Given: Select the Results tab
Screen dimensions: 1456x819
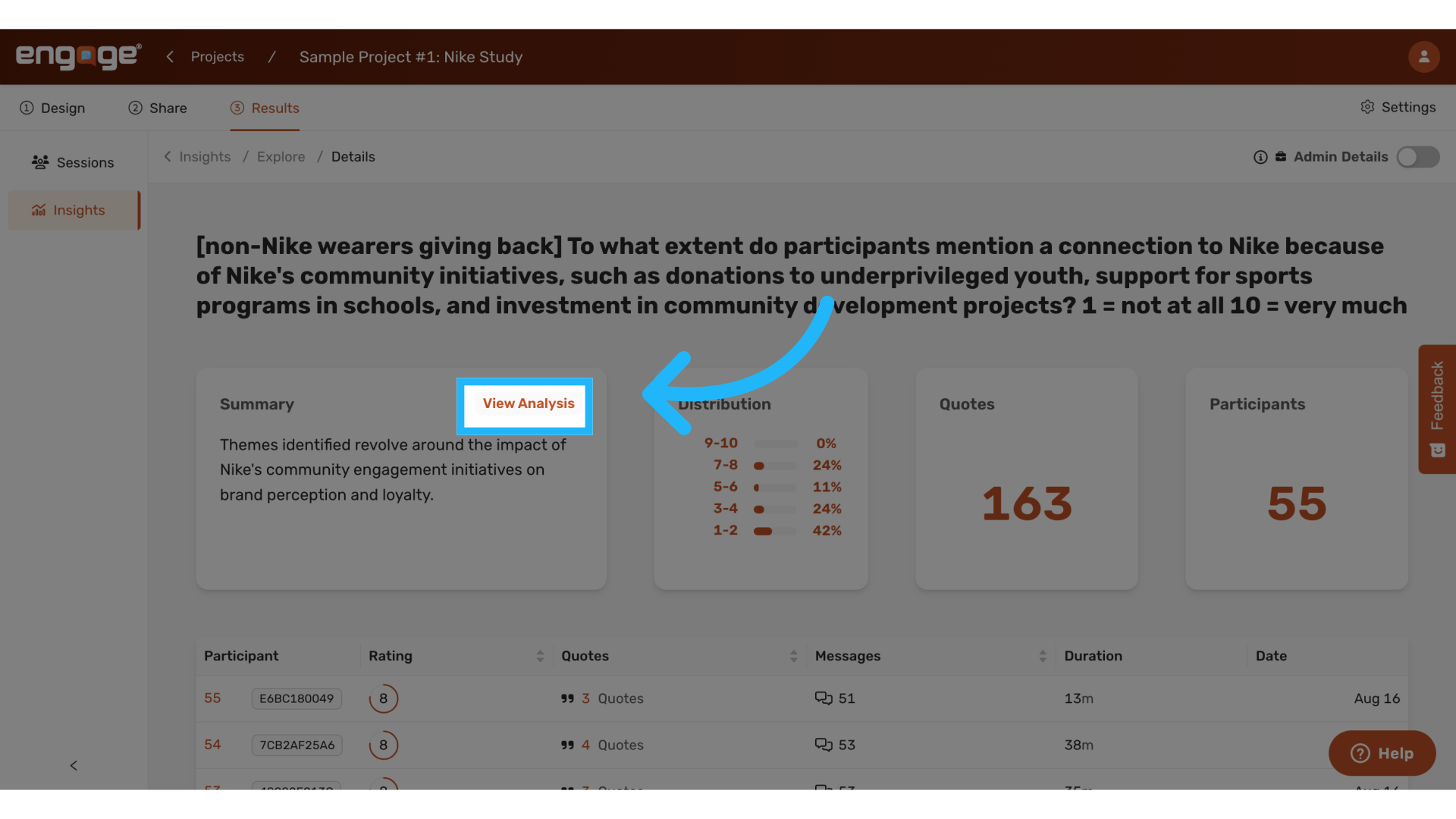Looking at the screenshot, I should [x=265, y=108].
